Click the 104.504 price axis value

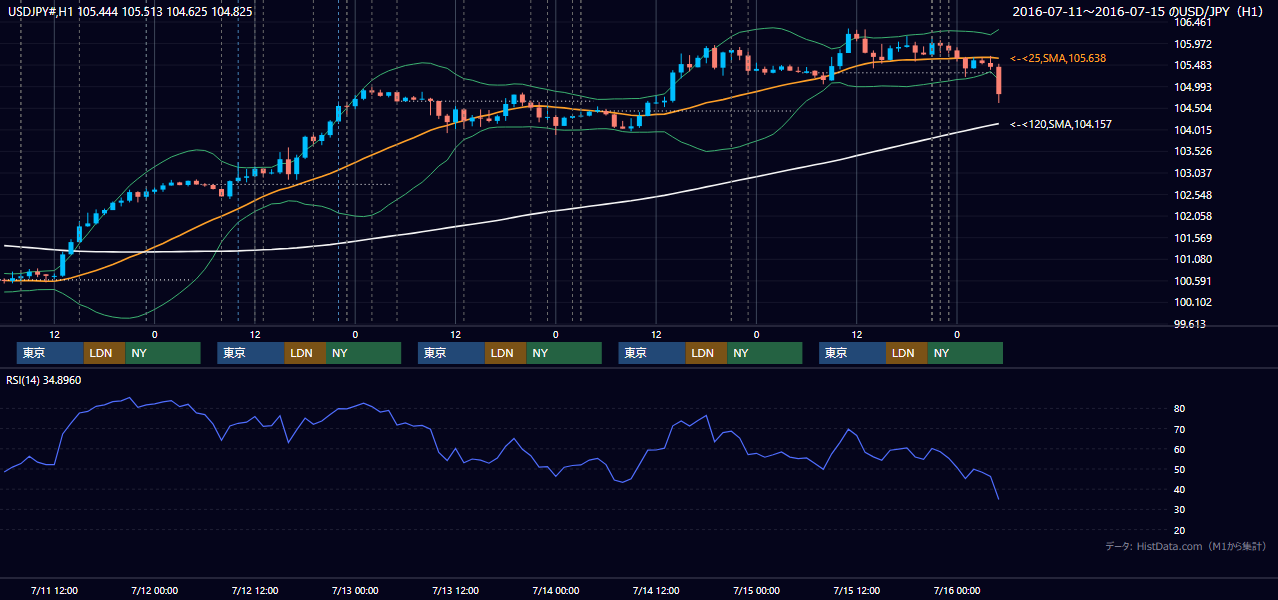(x=1192, y=108)
